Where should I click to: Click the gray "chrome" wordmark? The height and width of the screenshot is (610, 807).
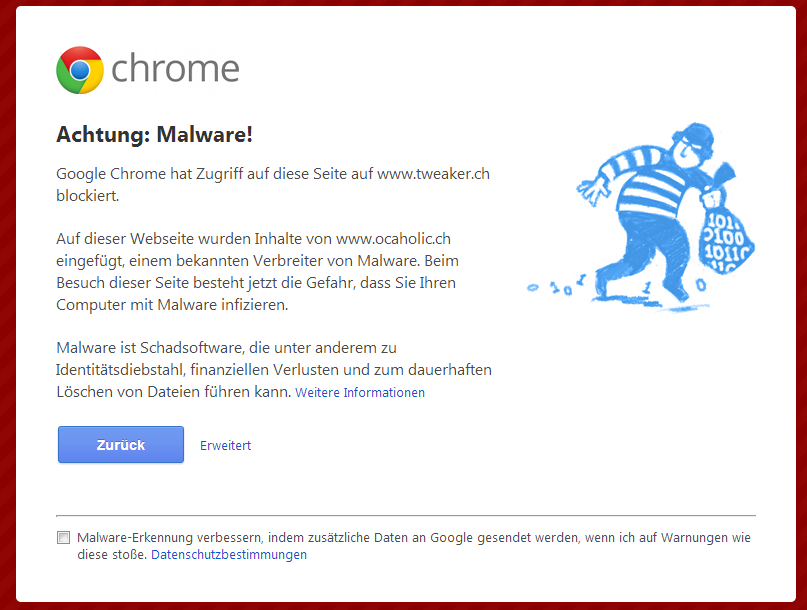click(175, 69)
